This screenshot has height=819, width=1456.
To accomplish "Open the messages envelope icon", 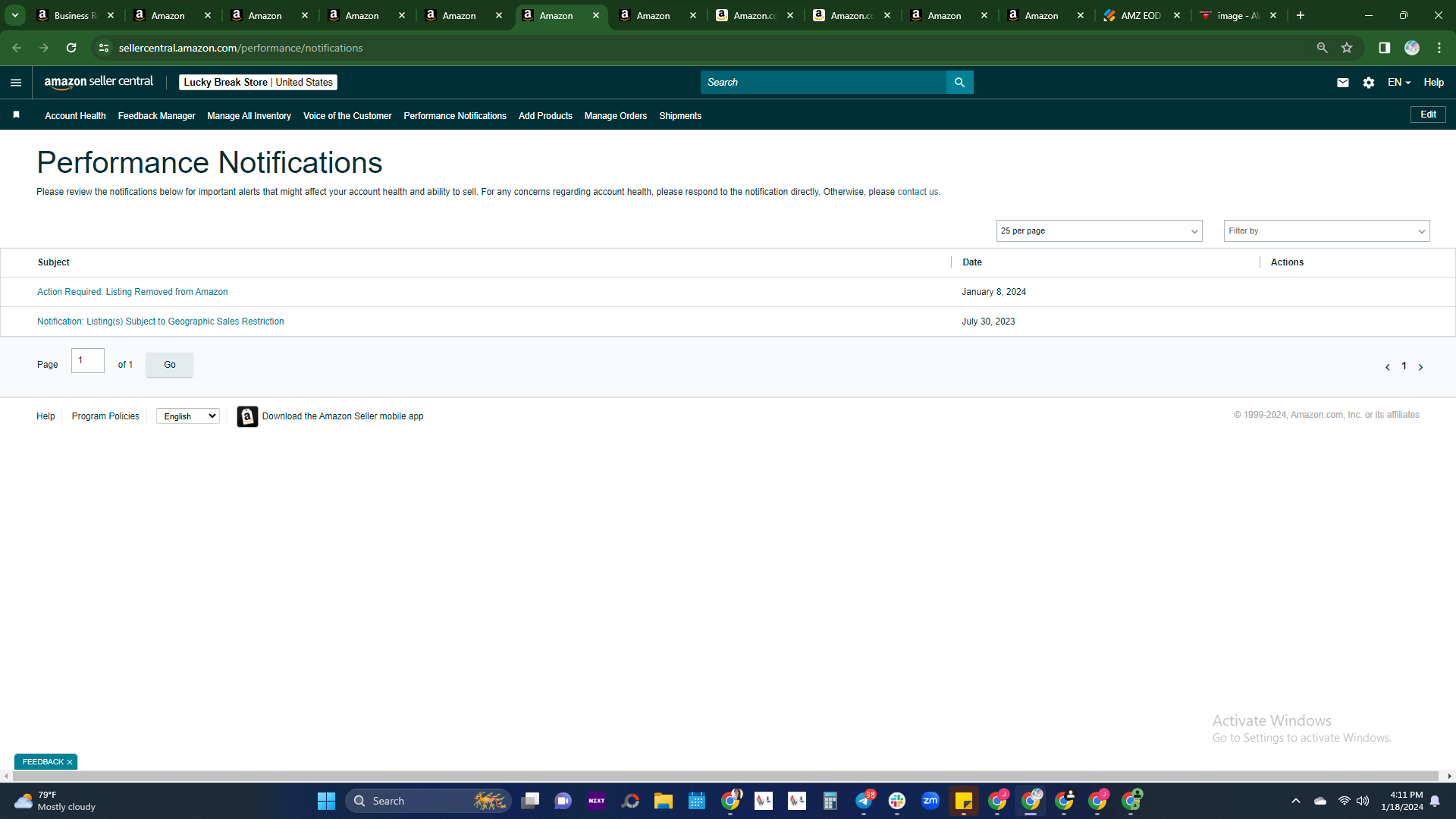I will (1343, 83).
